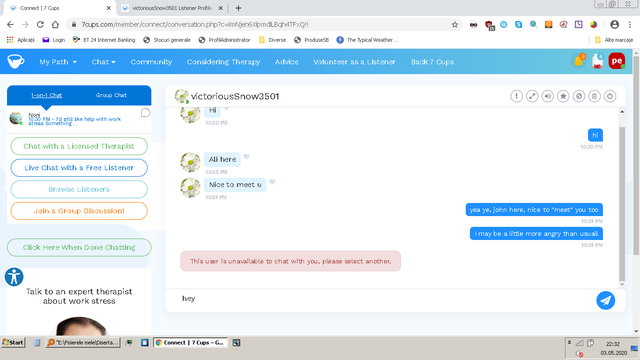This screenshot has width=640, height=360.
Task: Open the Diverse bookmarks folder
Action: tap(272, 40)
